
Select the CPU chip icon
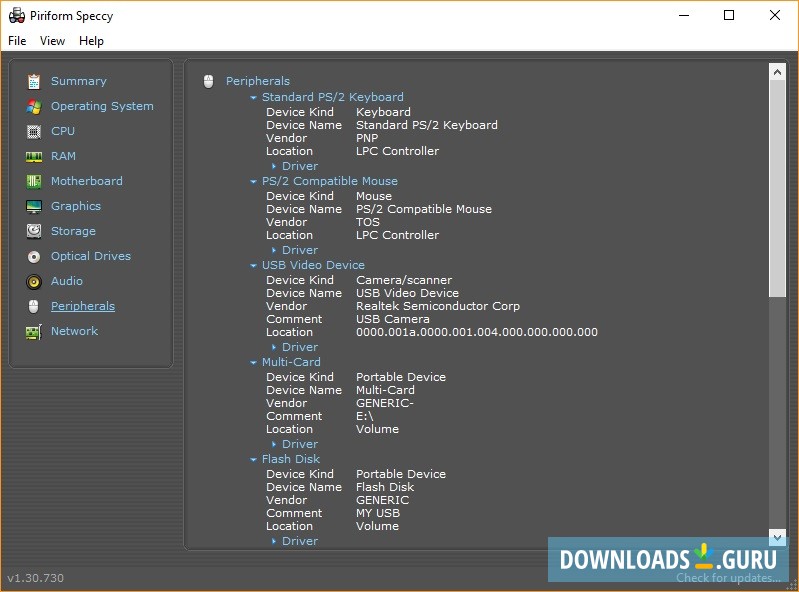click(34, 131)
